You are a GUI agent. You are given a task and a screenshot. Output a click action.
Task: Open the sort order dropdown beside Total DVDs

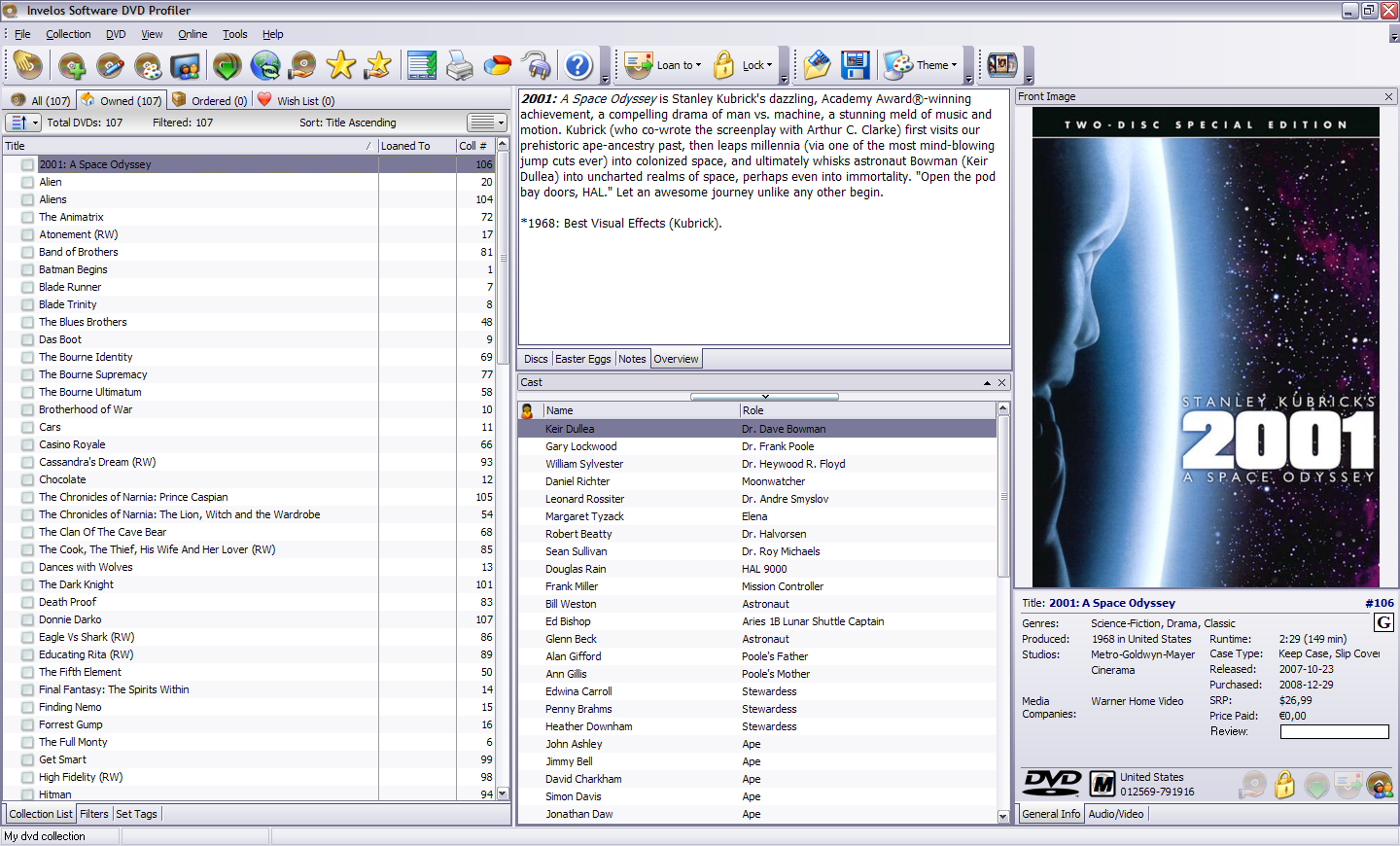pyautogui.click(x=23, y=123)
